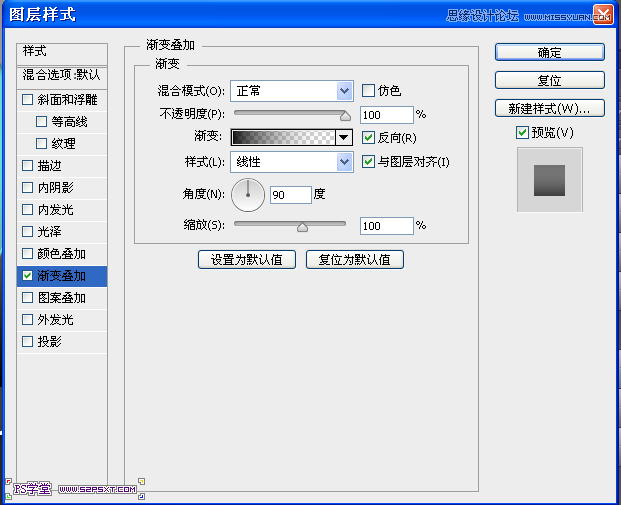This screenshot has width=621, height=505.
Task: Click the 复位 button
Action: [x=550, y=80]
